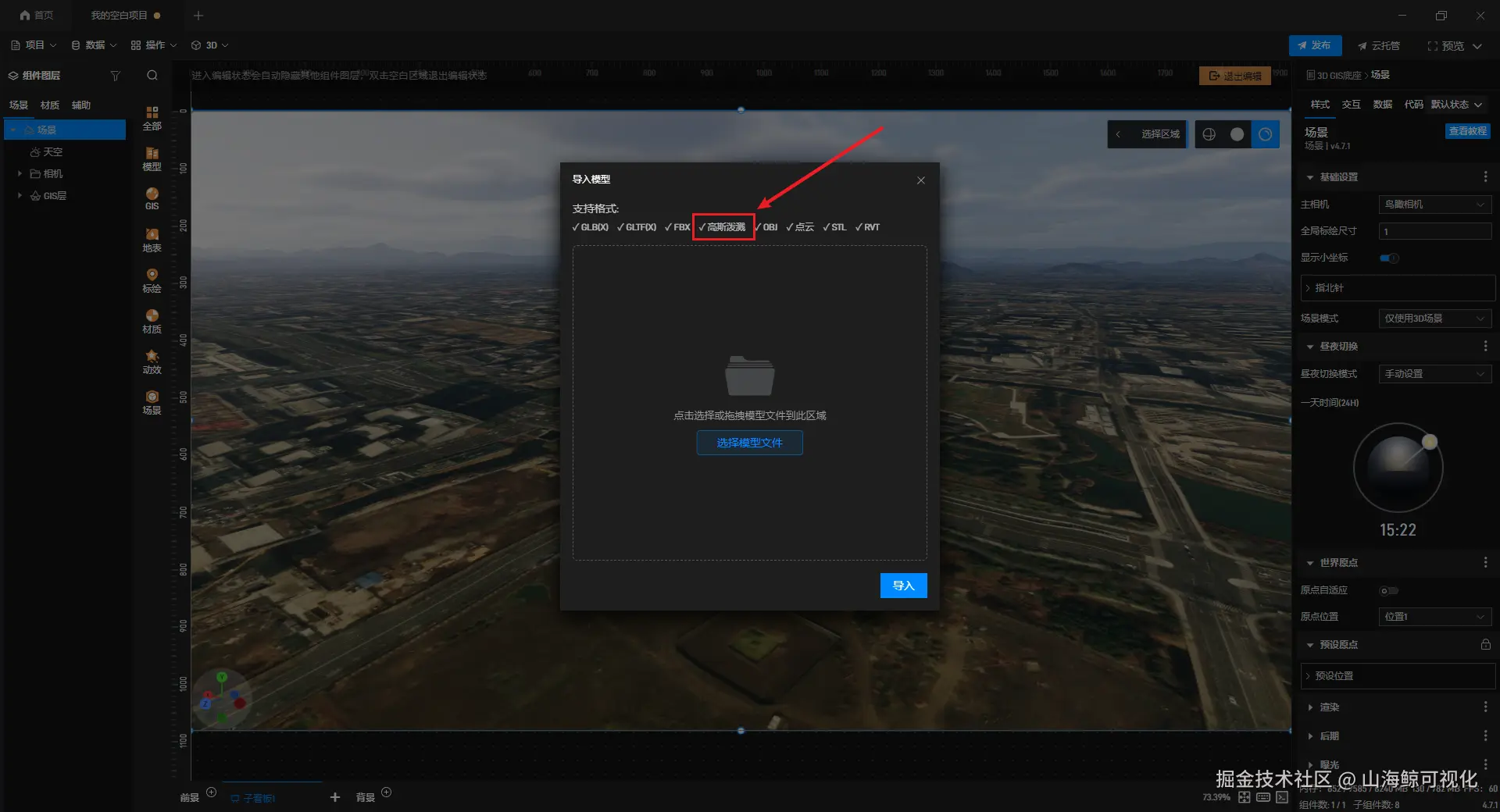This screenshot has height=812, width=1500.
Task: Open 基础设置 more options menu
Action: 1485,177
